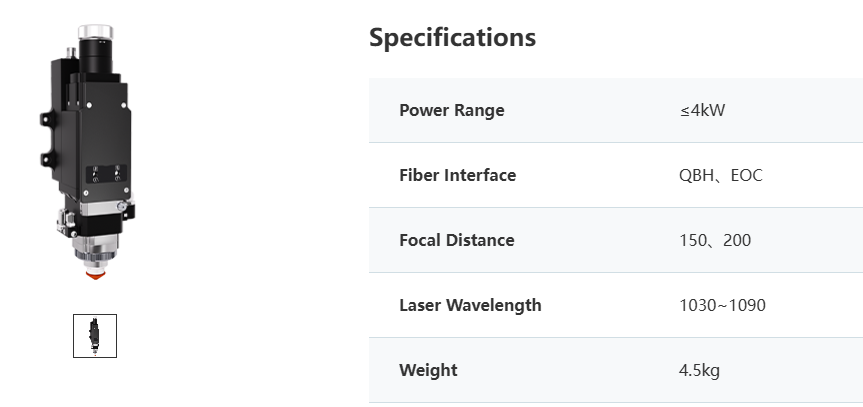This screenshot has height=407, width=863.
Task: Click the orange nozzle tip on the laser head
Action: (x=95, y=274)
